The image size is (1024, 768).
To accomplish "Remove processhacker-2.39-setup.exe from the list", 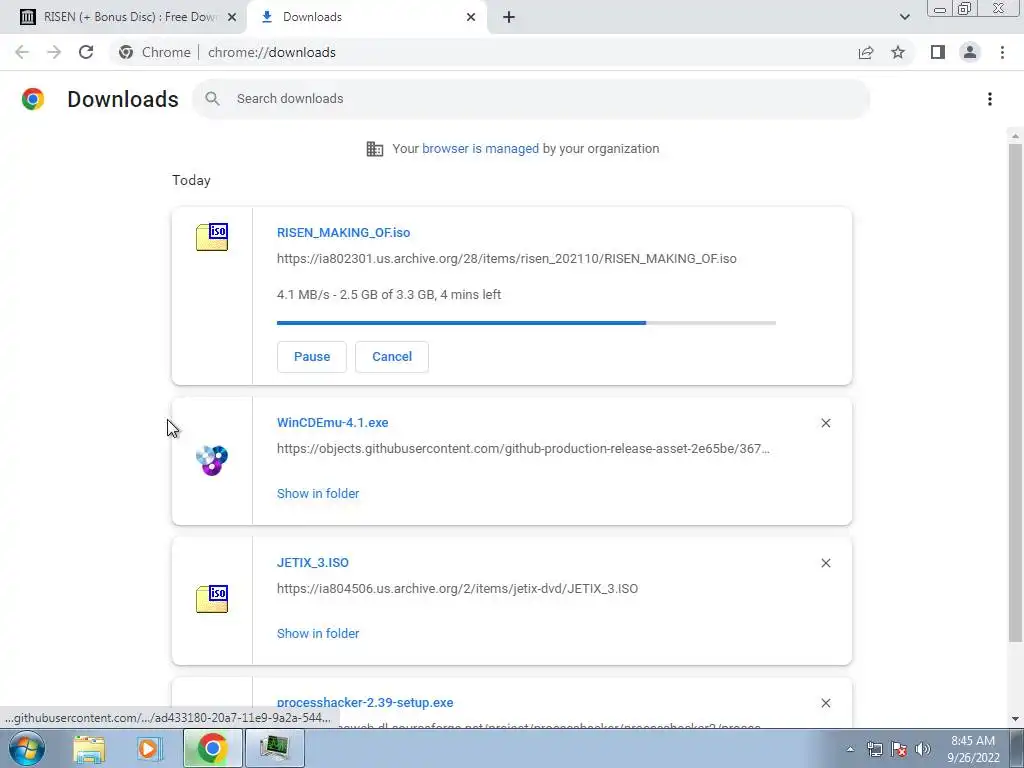I will tap(825, 703).
